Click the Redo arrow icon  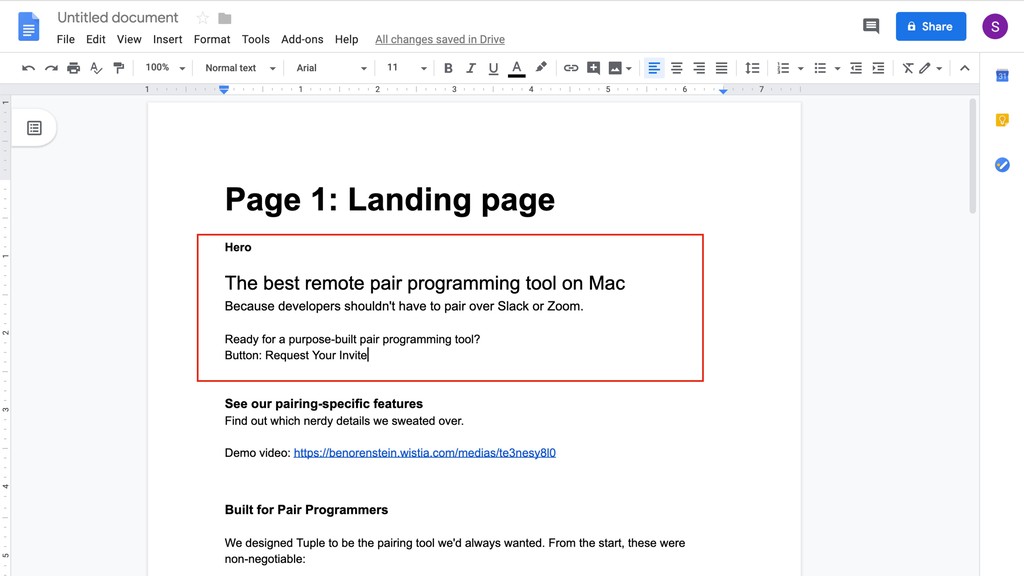51,68
